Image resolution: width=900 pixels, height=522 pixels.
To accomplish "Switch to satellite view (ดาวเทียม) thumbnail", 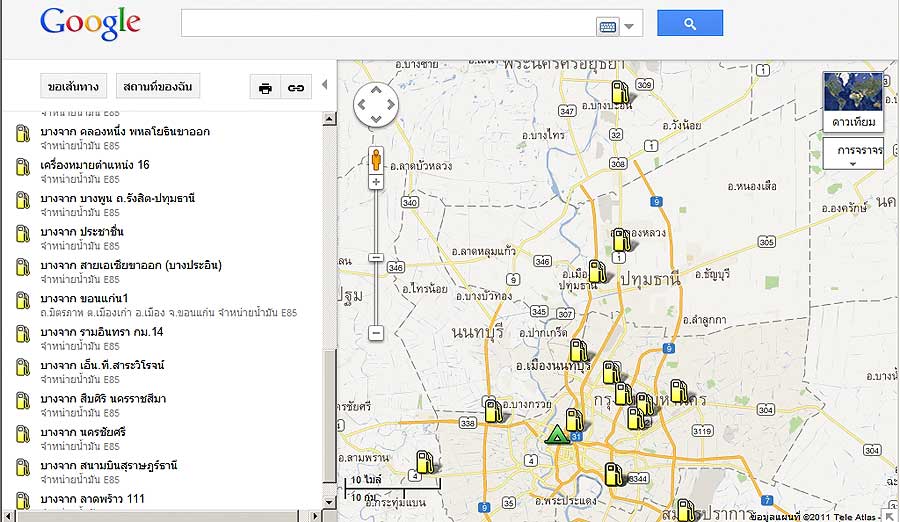I will (x=853, y=102).
